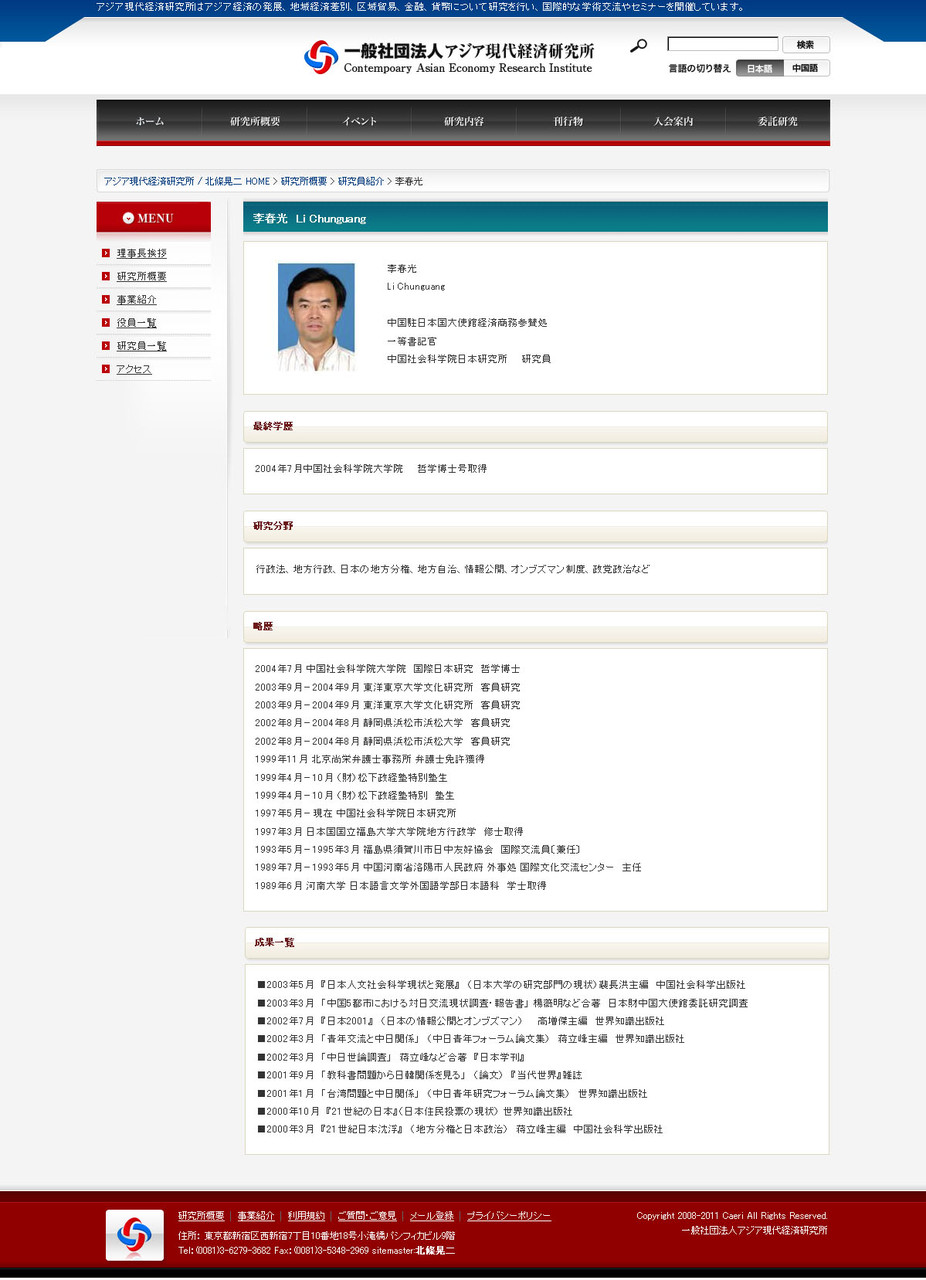Click the site logo in the header
The width and height of the screenshot is (926, 1280).
[448, 57]
